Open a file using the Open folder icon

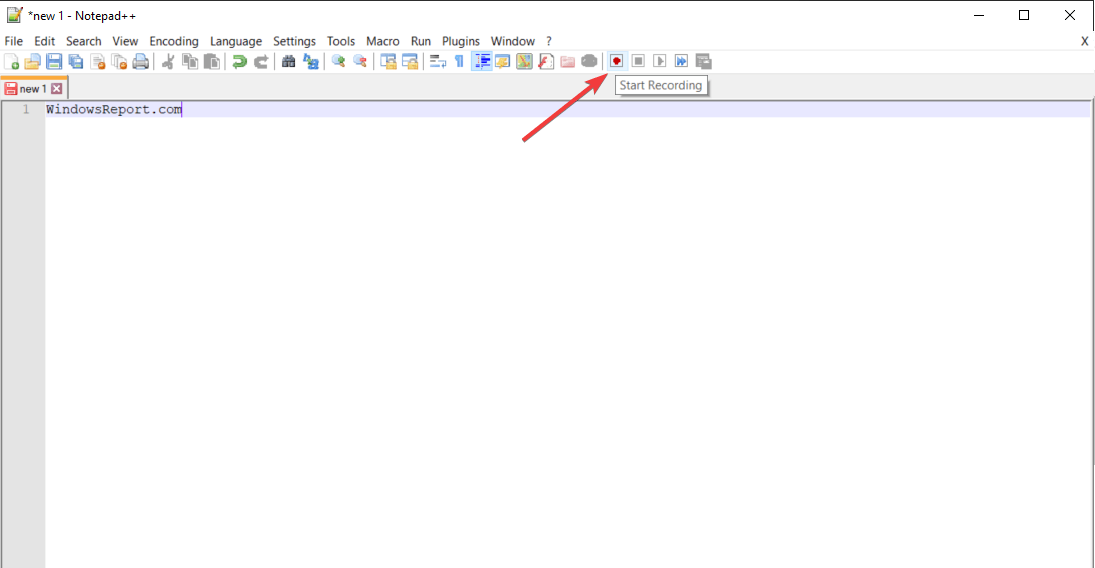(x=32, y=61)
